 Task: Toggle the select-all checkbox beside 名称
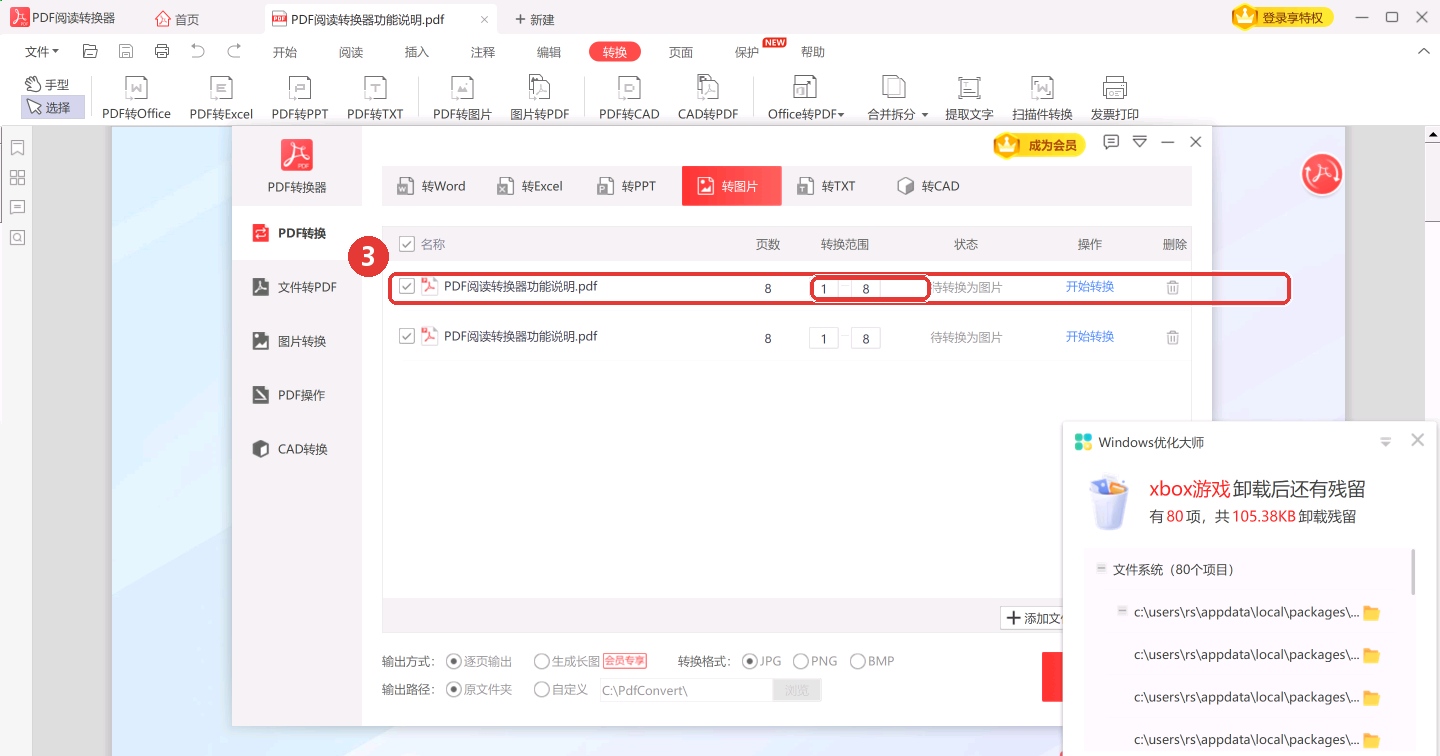point(407,244)
